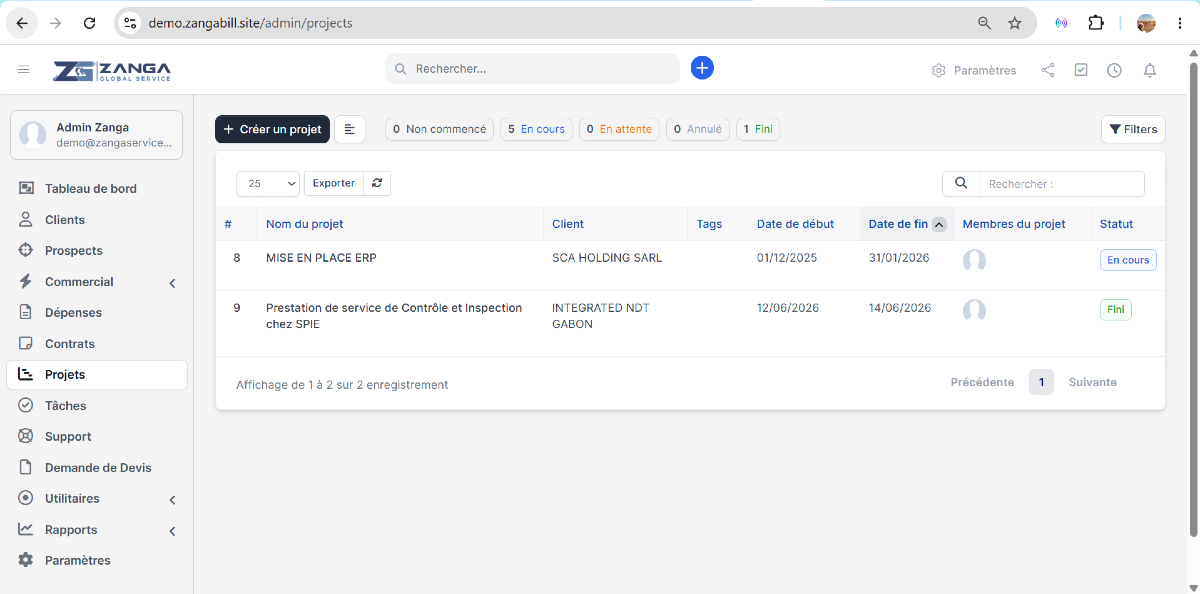Sort by Date de début column
This screenshot has width=1200, height=594.
click(x=804, y=224)
